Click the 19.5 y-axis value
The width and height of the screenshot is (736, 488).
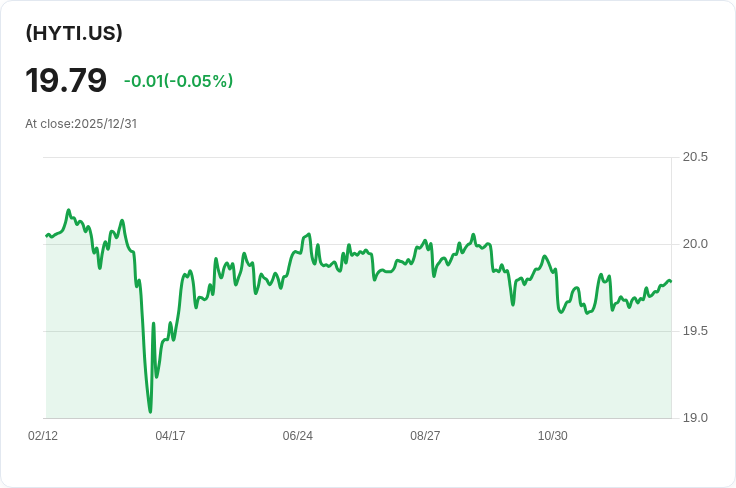tap(695, 331)
